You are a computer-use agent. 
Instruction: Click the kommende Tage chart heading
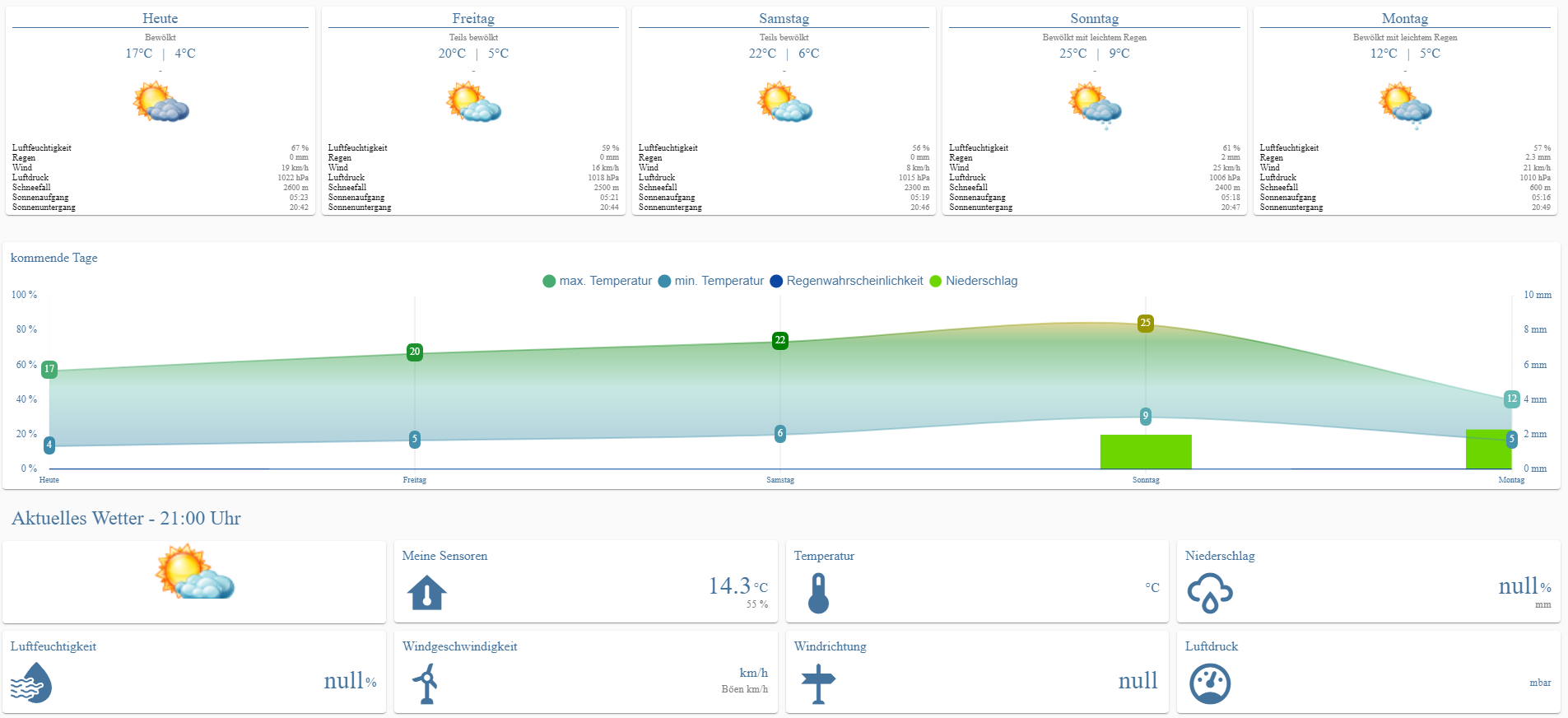pos(54,258)
